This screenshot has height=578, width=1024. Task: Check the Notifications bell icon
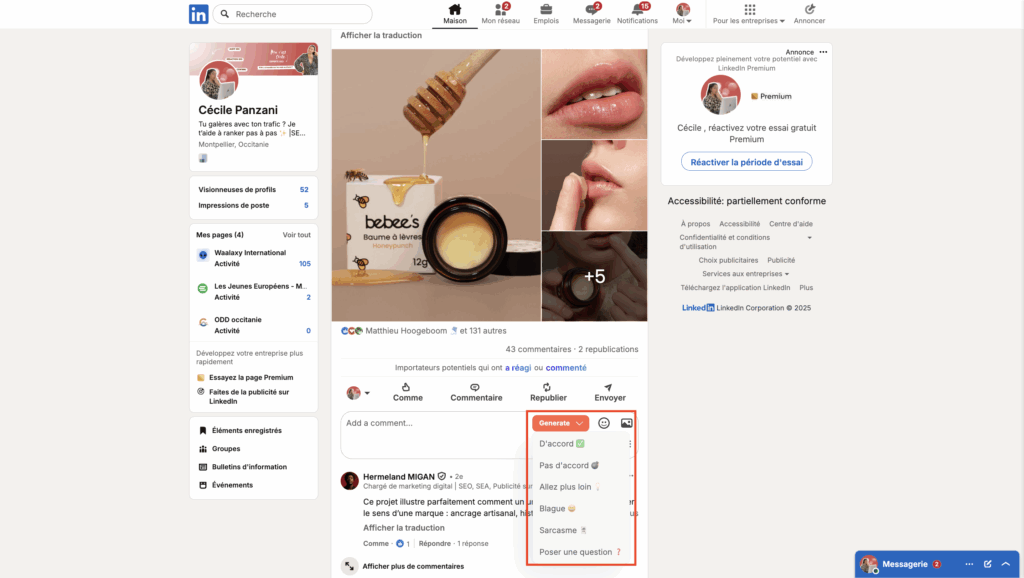(637, 11)
